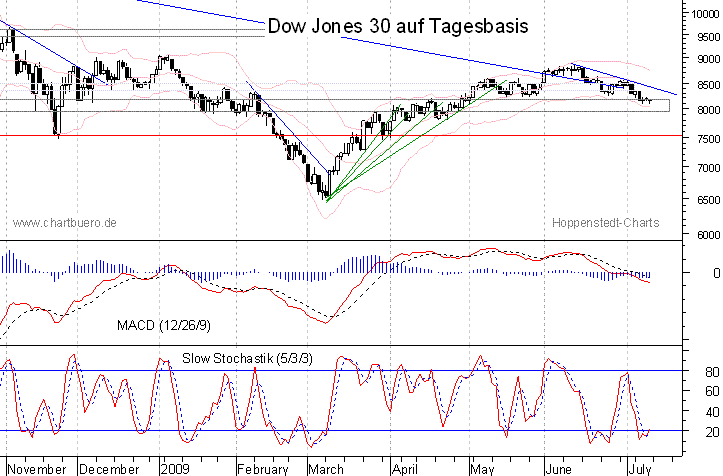723x476 pixels.
Task: Click the 'www.chartbuero.de' text
Action: click(65, 223)
